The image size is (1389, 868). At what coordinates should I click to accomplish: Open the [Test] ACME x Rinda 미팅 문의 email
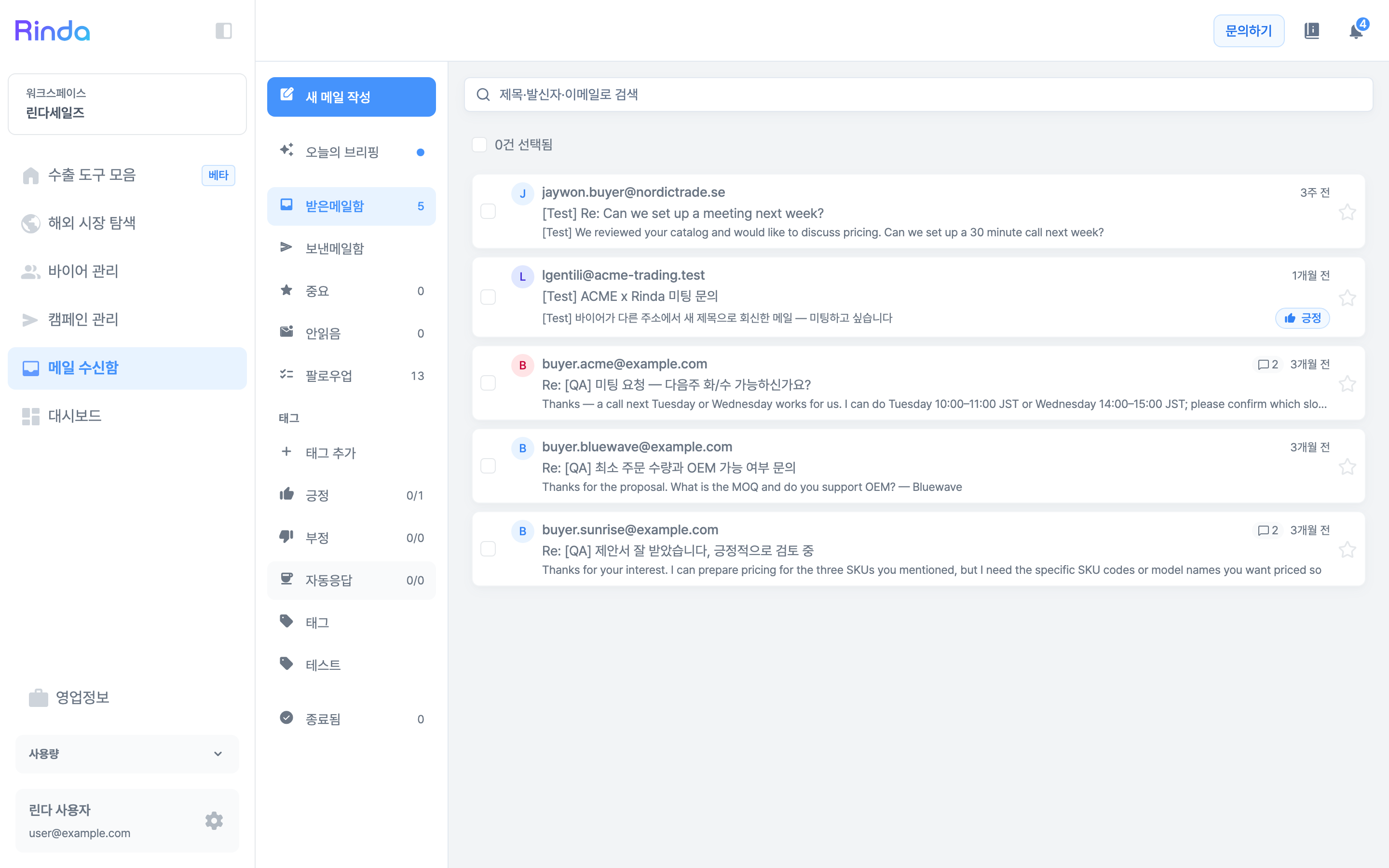(918, 297)
